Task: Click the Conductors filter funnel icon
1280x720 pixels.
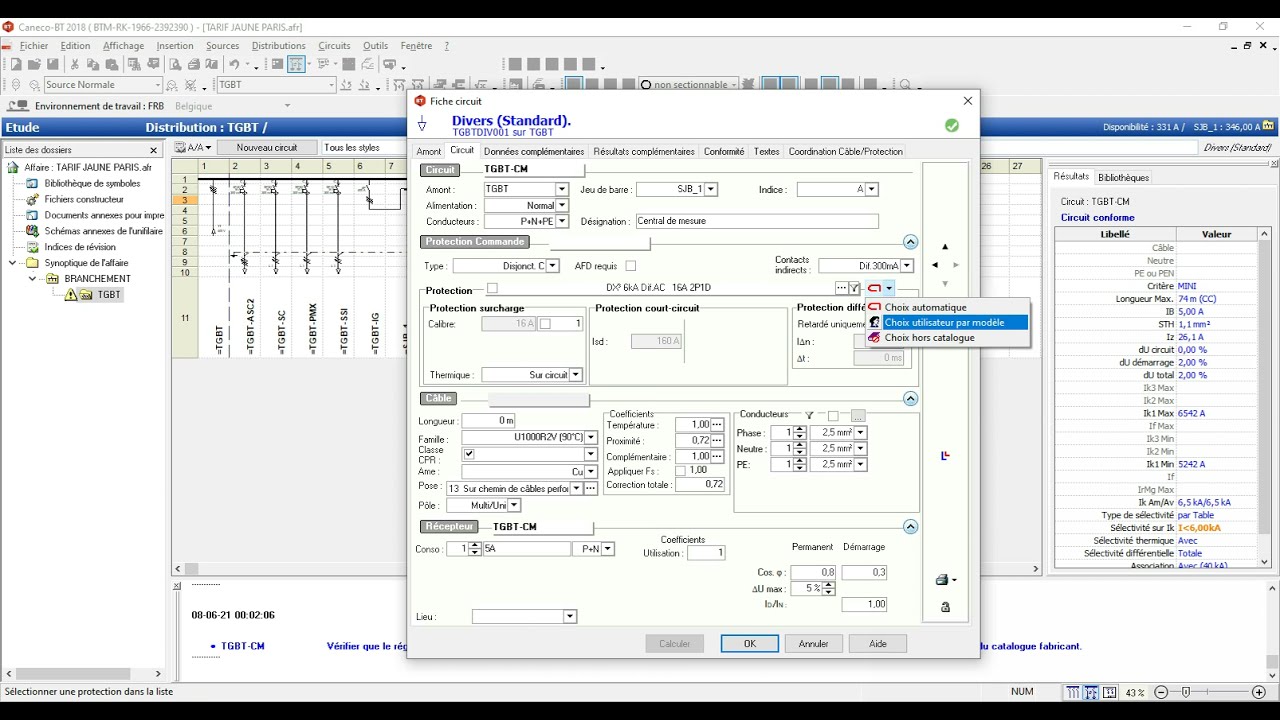Action: tap(809, 415)
